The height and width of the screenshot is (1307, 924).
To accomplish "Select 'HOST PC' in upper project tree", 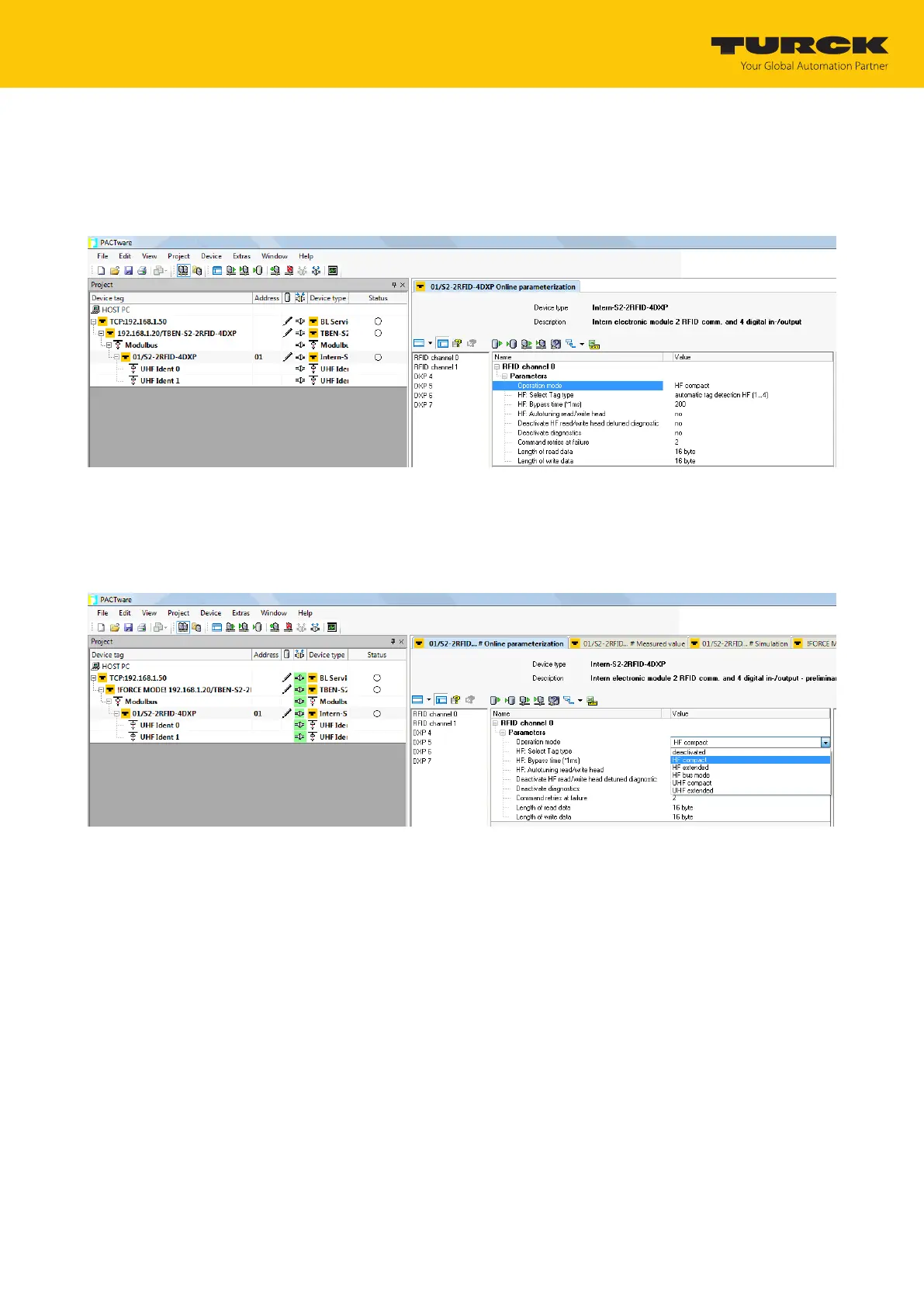I will click(116, 310).
